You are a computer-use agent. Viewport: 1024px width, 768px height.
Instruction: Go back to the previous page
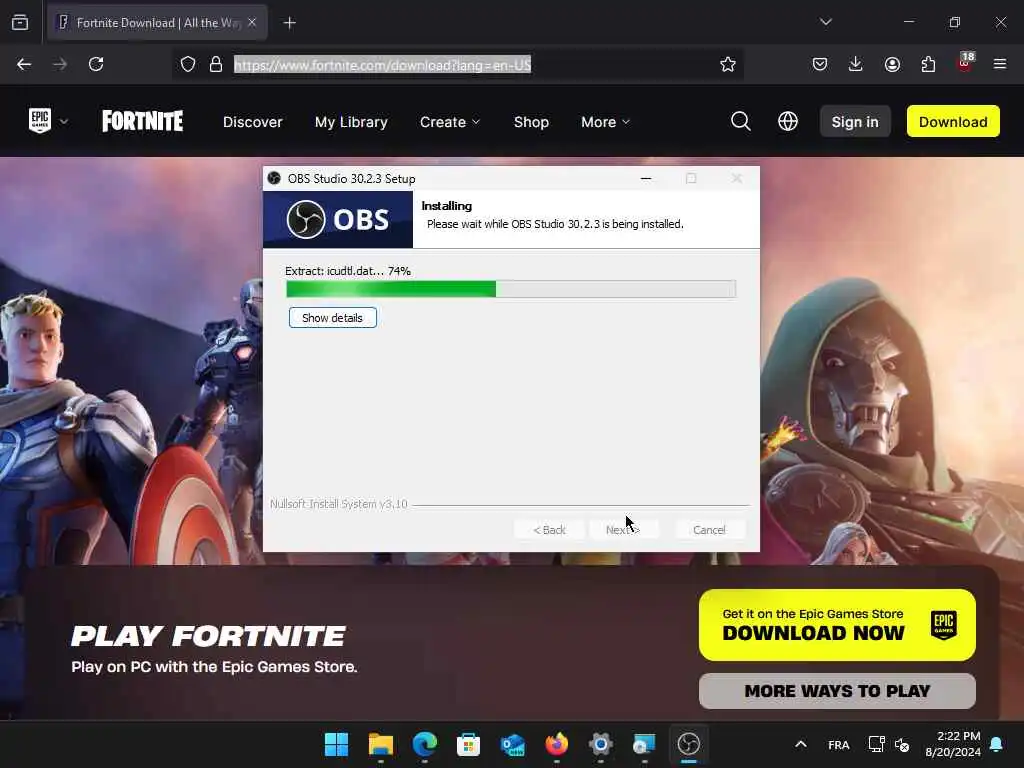24,64
